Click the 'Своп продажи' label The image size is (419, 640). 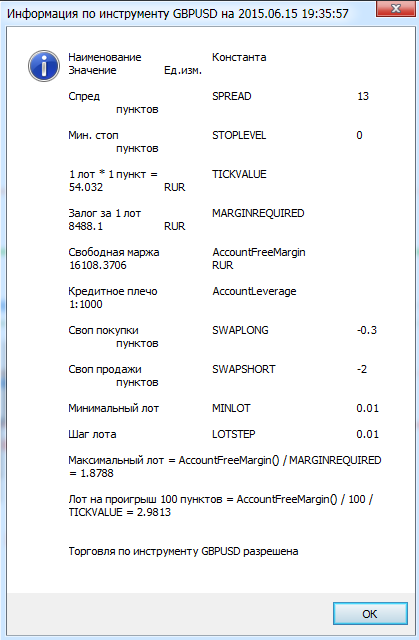(105, 369)
